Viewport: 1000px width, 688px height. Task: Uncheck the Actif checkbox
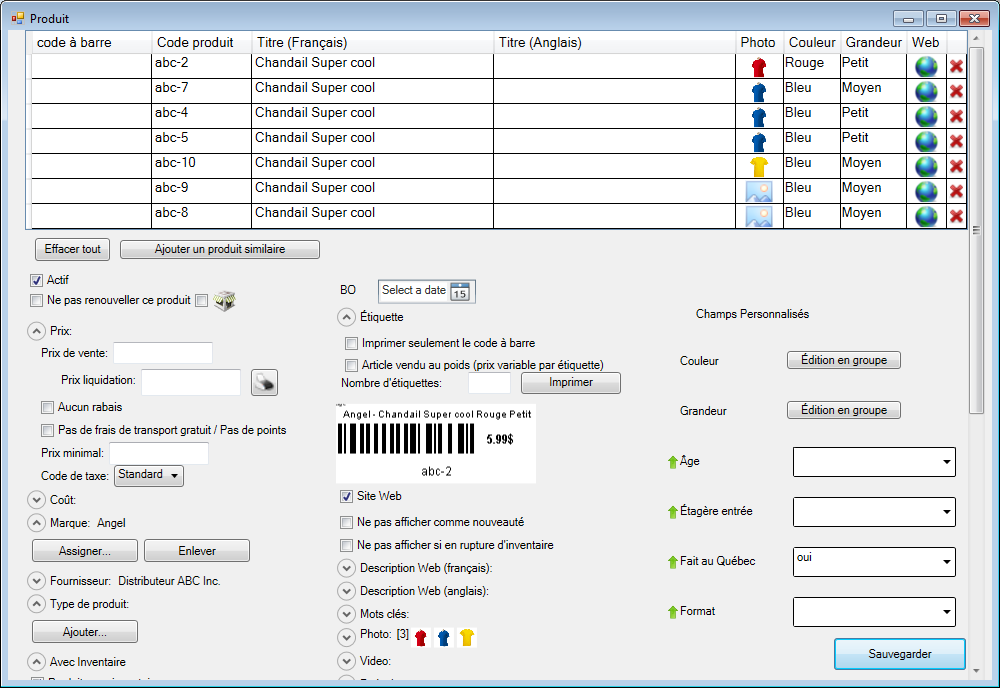[x=37, y=281]
